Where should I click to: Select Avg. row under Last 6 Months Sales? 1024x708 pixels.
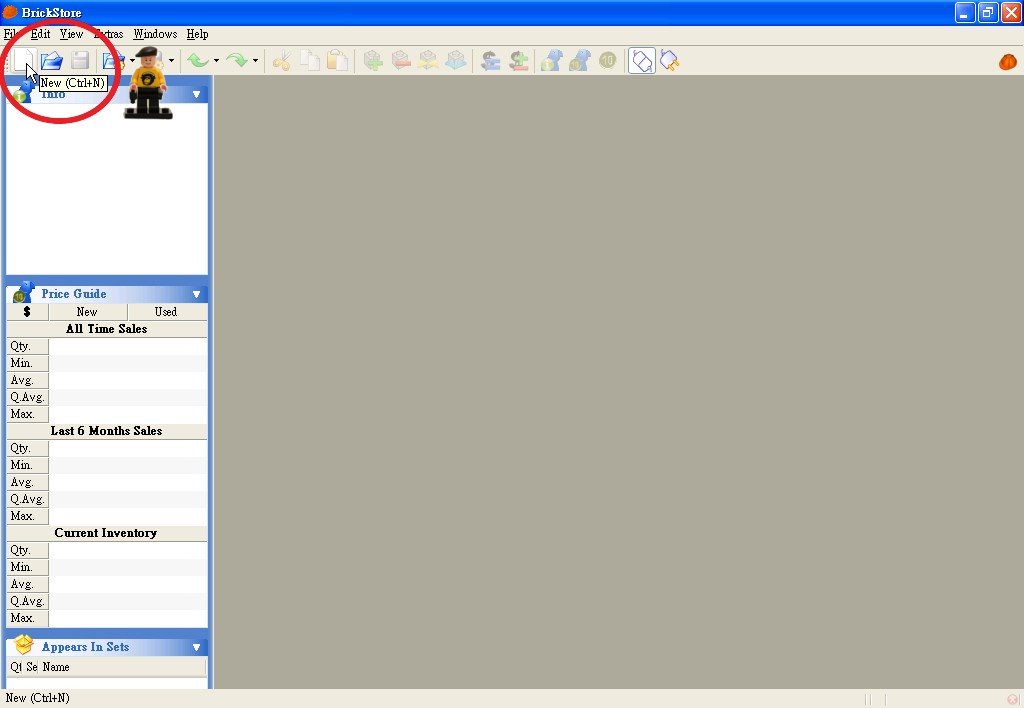pos(106,482)
